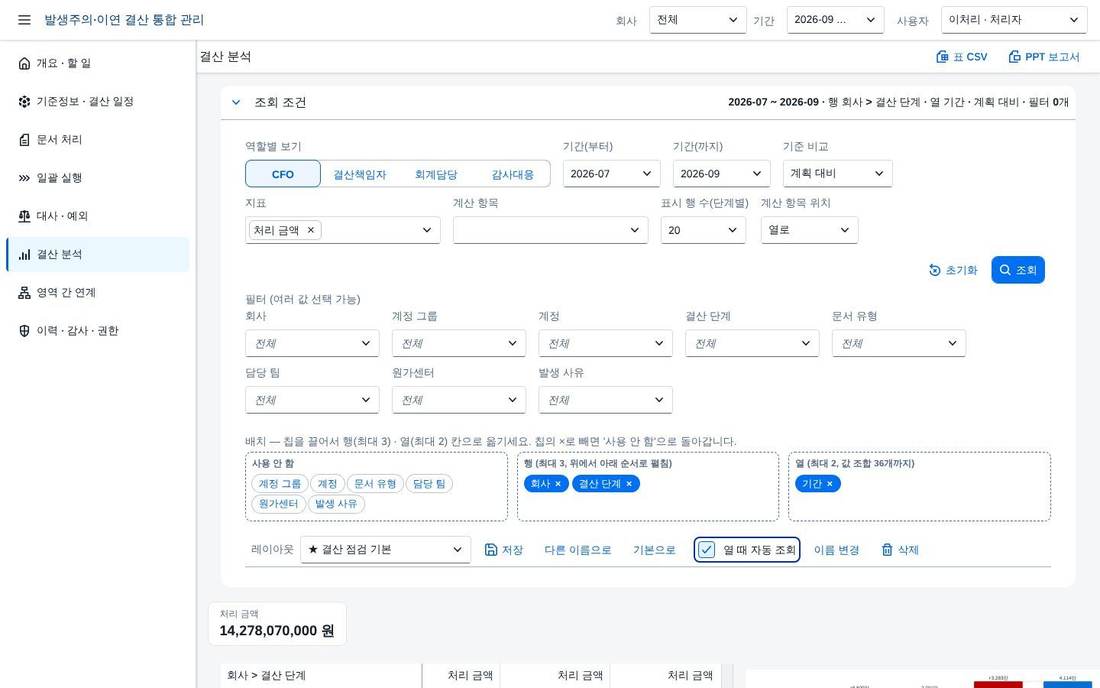Open the 문서 유형 filter dropdown
This screenshot has width=1100, height=688.
(899, 344)
